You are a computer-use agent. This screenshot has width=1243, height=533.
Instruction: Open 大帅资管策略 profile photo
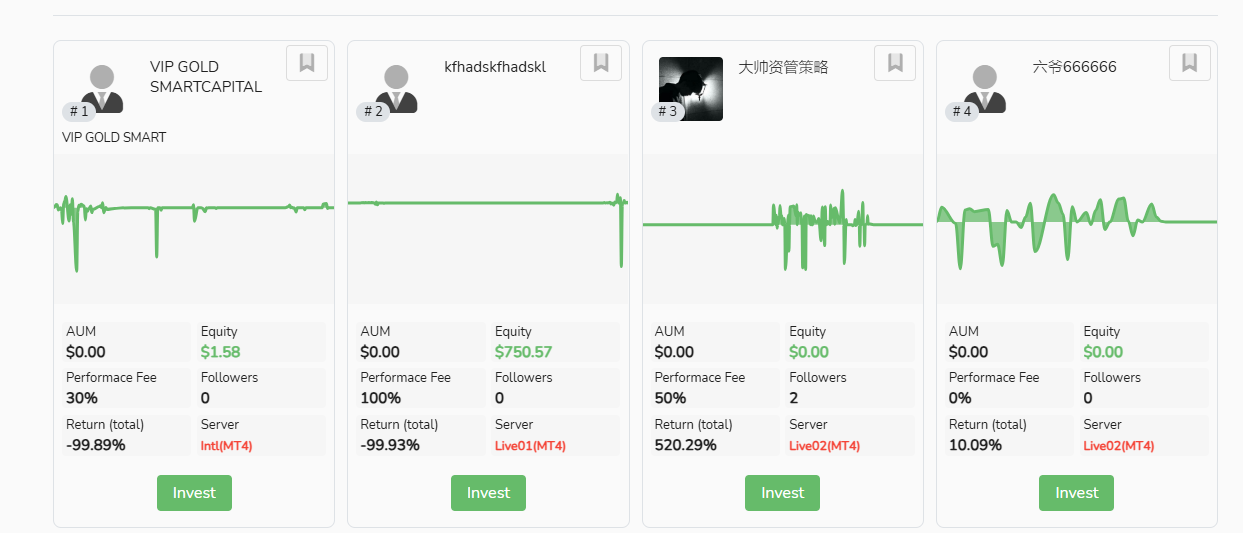tap(691, 89)
